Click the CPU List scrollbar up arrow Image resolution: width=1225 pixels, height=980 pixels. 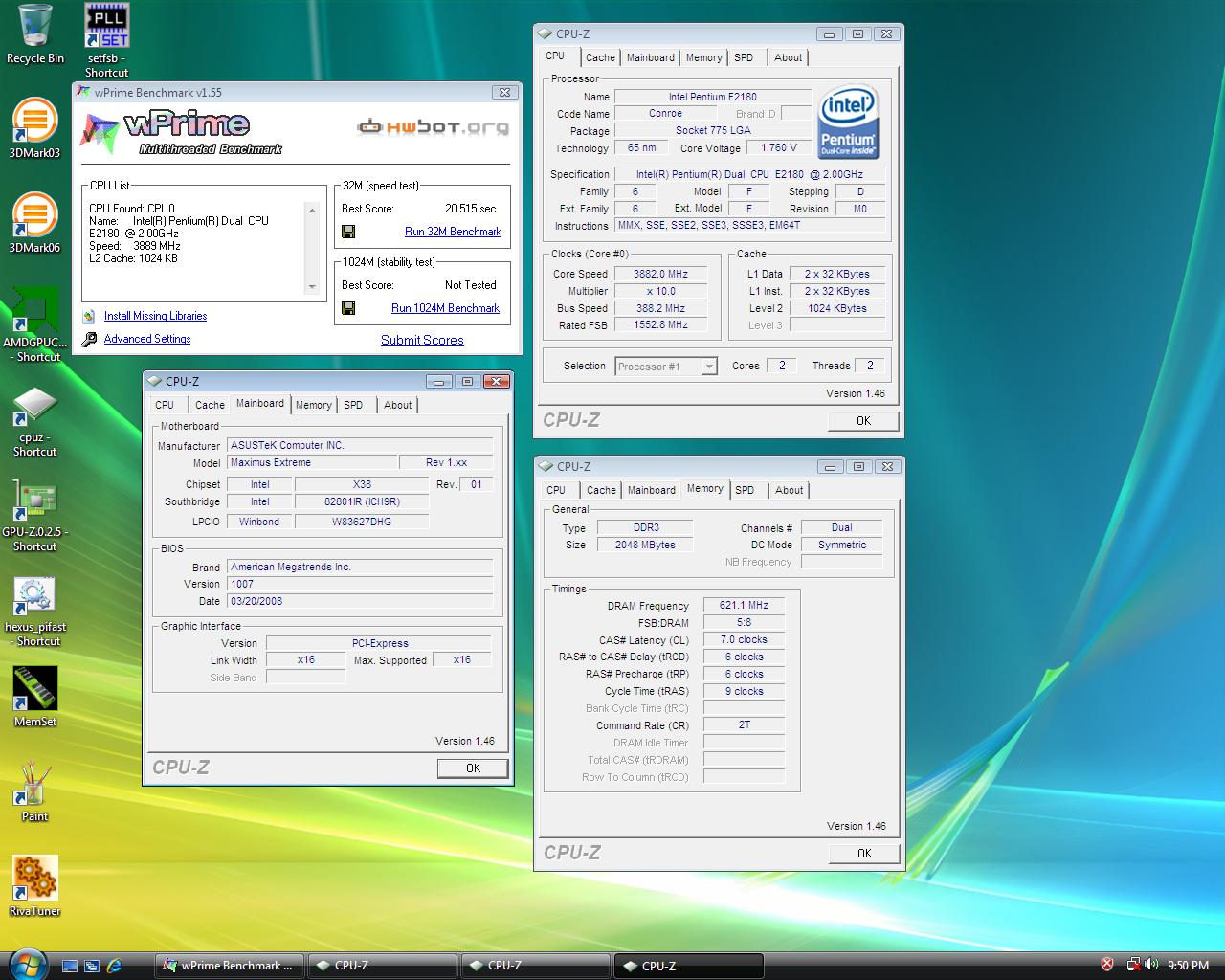click(x=312, y=210)
